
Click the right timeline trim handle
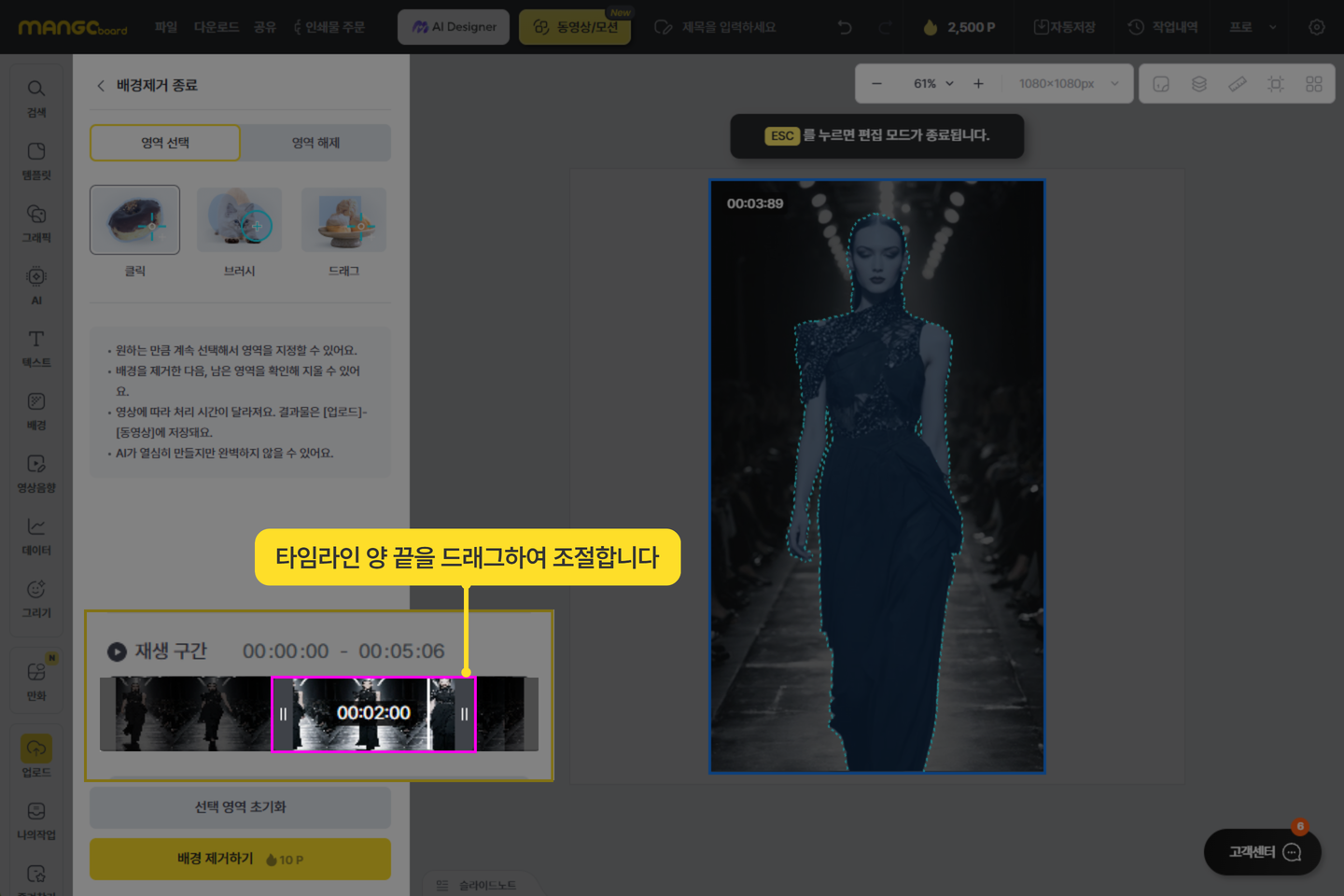pyautogui.click(x=464, y=714)
